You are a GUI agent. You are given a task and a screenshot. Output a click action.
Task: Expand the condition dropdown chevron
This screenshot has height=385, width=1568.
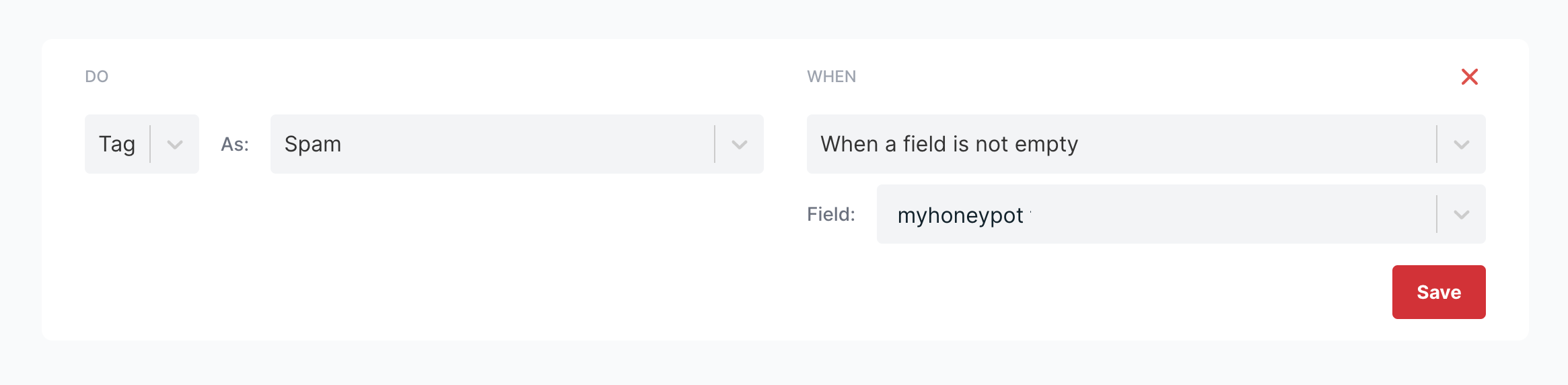(x=1461, y=145)
